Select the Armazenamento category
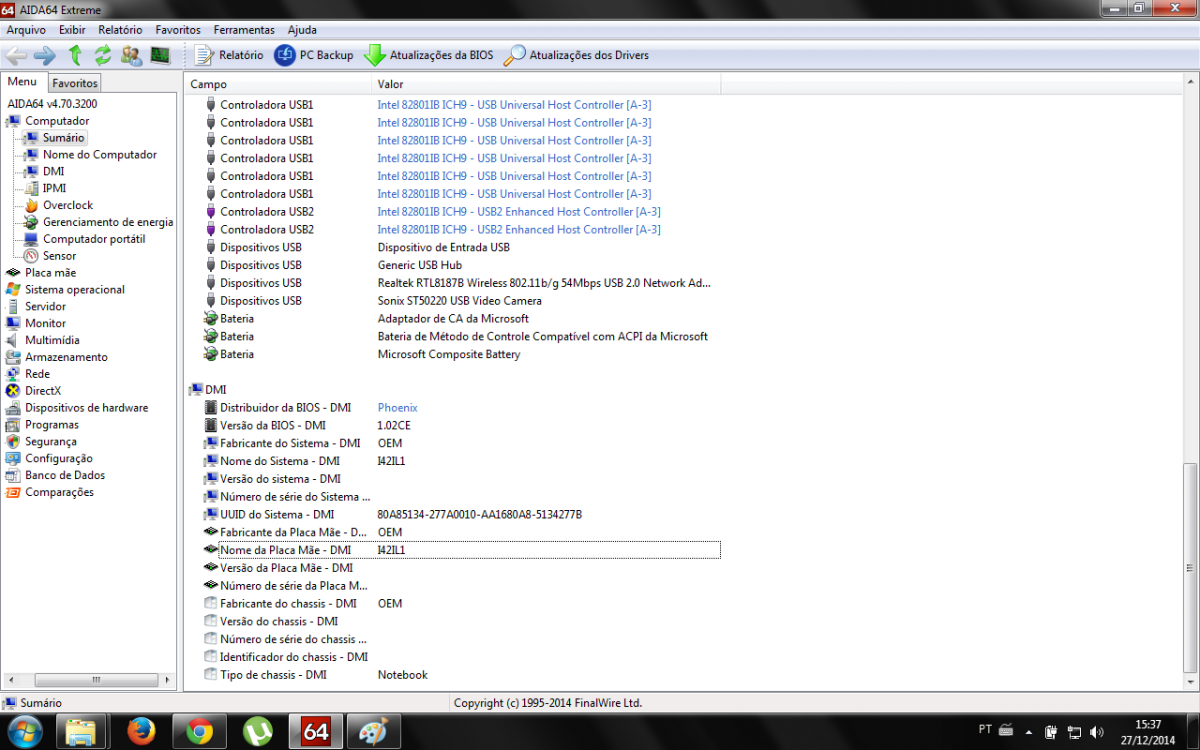 (x=66, y=358)
